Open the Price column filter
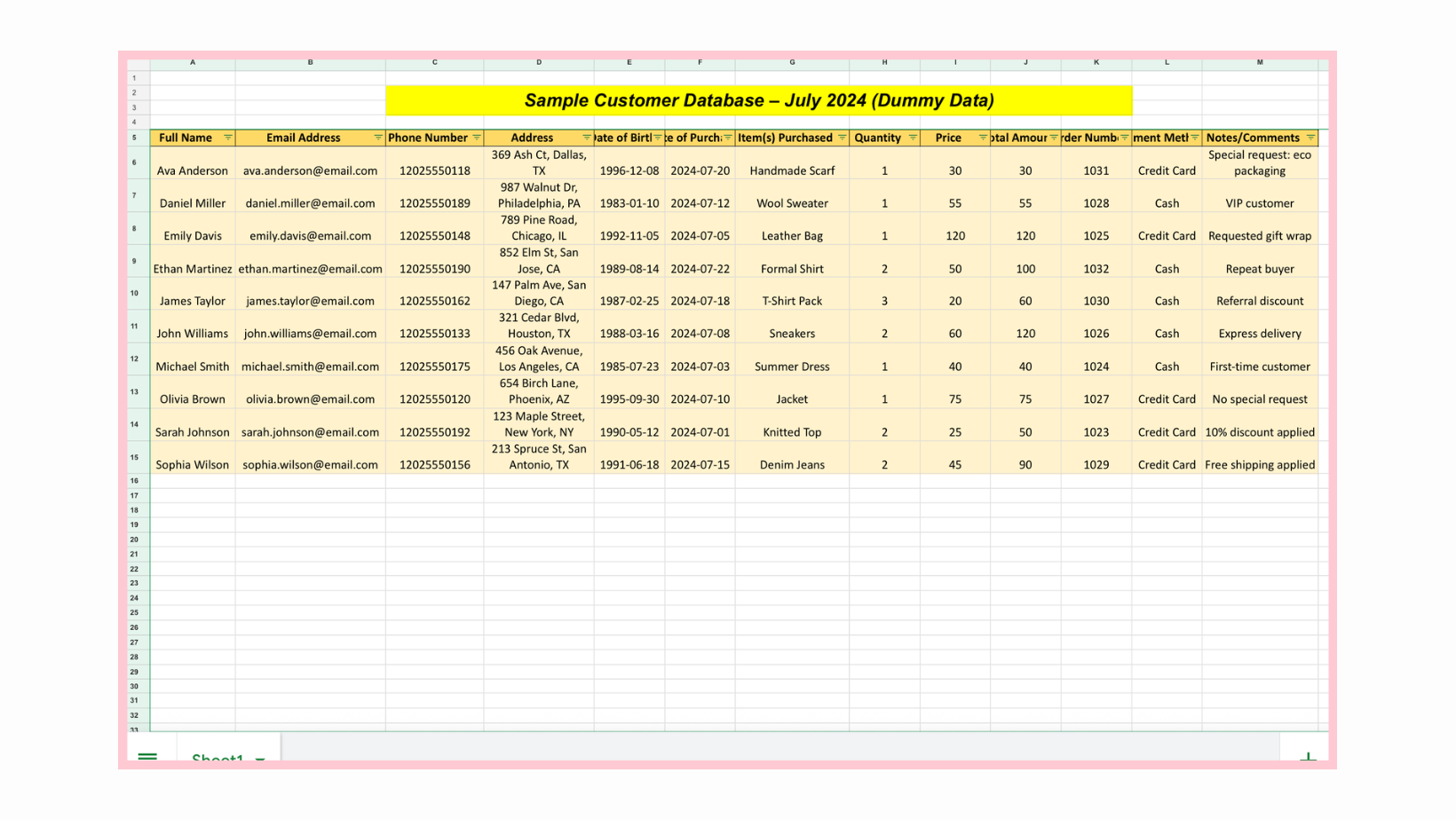 (x=983, y=138)
